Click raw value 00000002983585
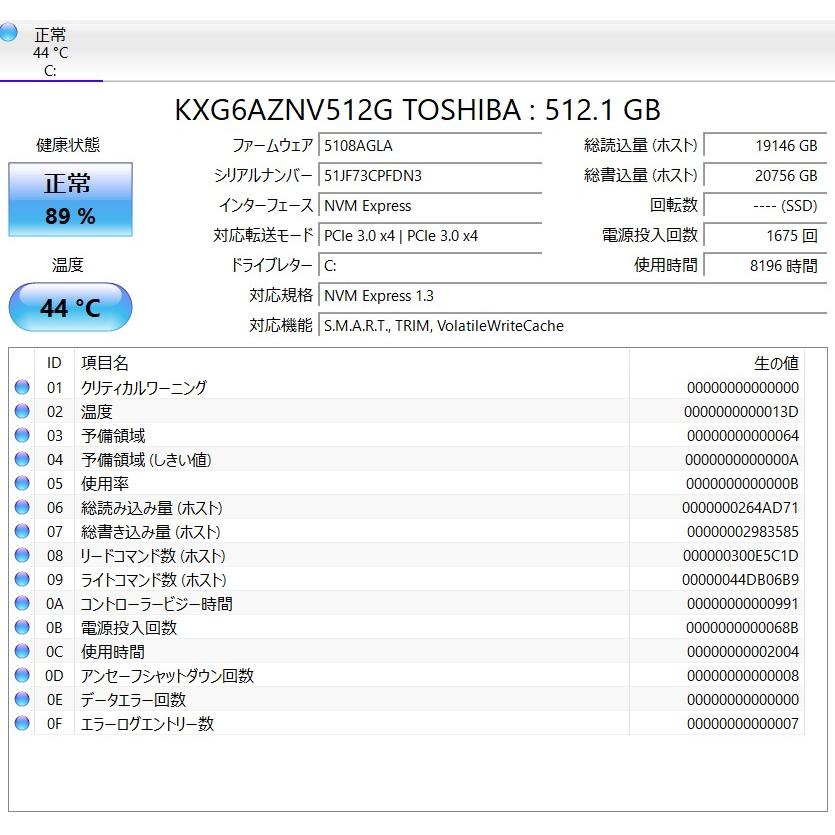 pyautogui.click(x=742, y=531)
